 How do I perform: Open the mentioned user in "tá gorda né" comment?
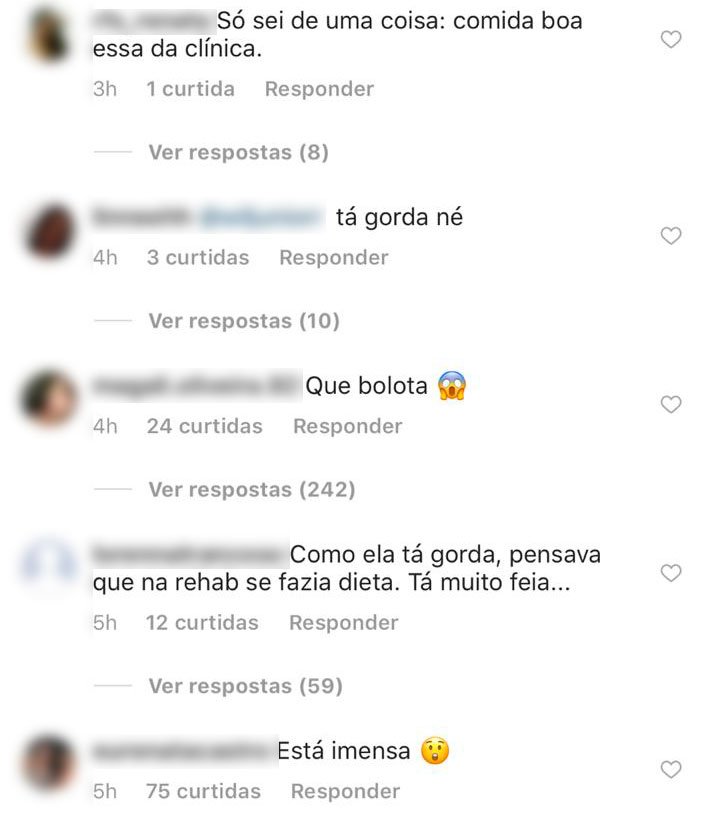point(262,217)
